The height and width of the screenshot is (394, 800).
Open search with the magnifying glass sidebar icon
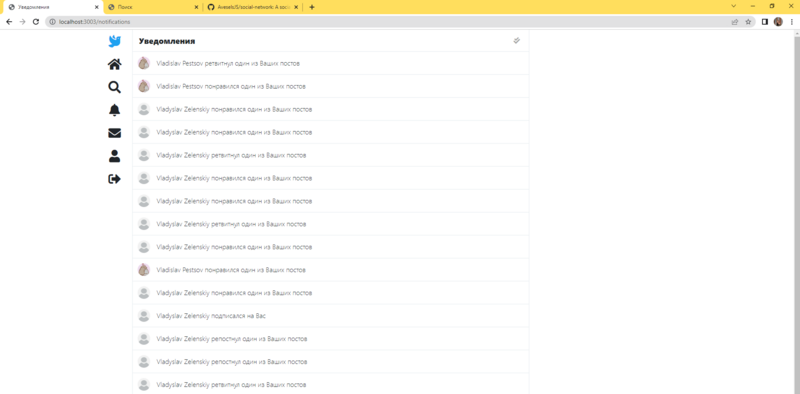point(115,87)
